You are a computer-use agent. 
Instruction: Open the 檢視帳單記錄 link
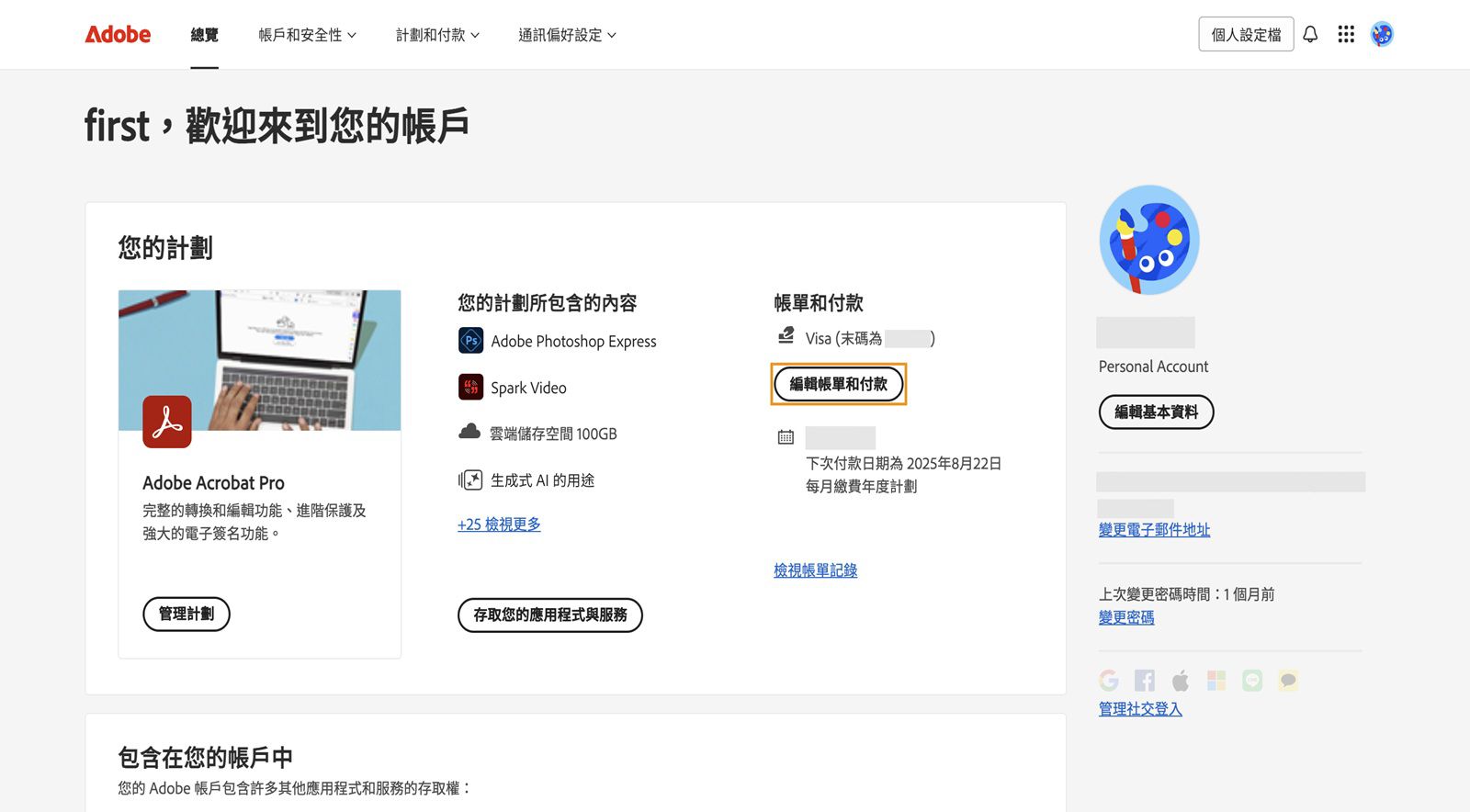(x=815, y=570)
